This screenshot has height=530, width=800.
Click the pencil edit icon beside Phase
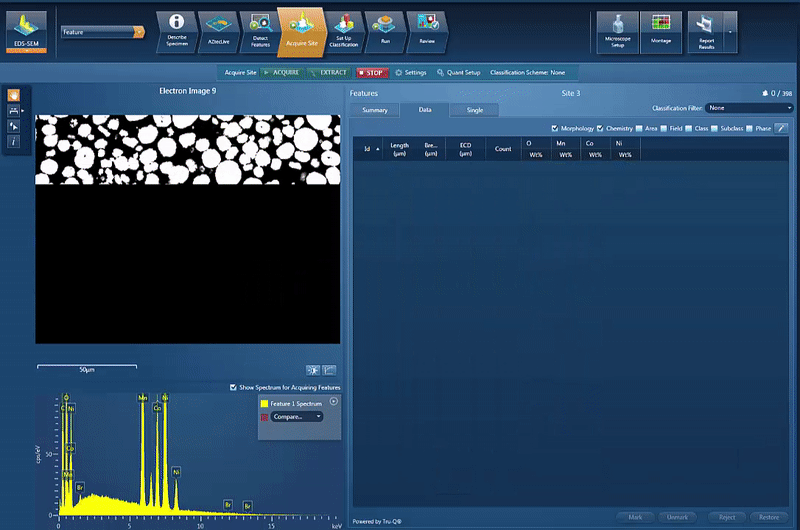(x=781, y=129)
